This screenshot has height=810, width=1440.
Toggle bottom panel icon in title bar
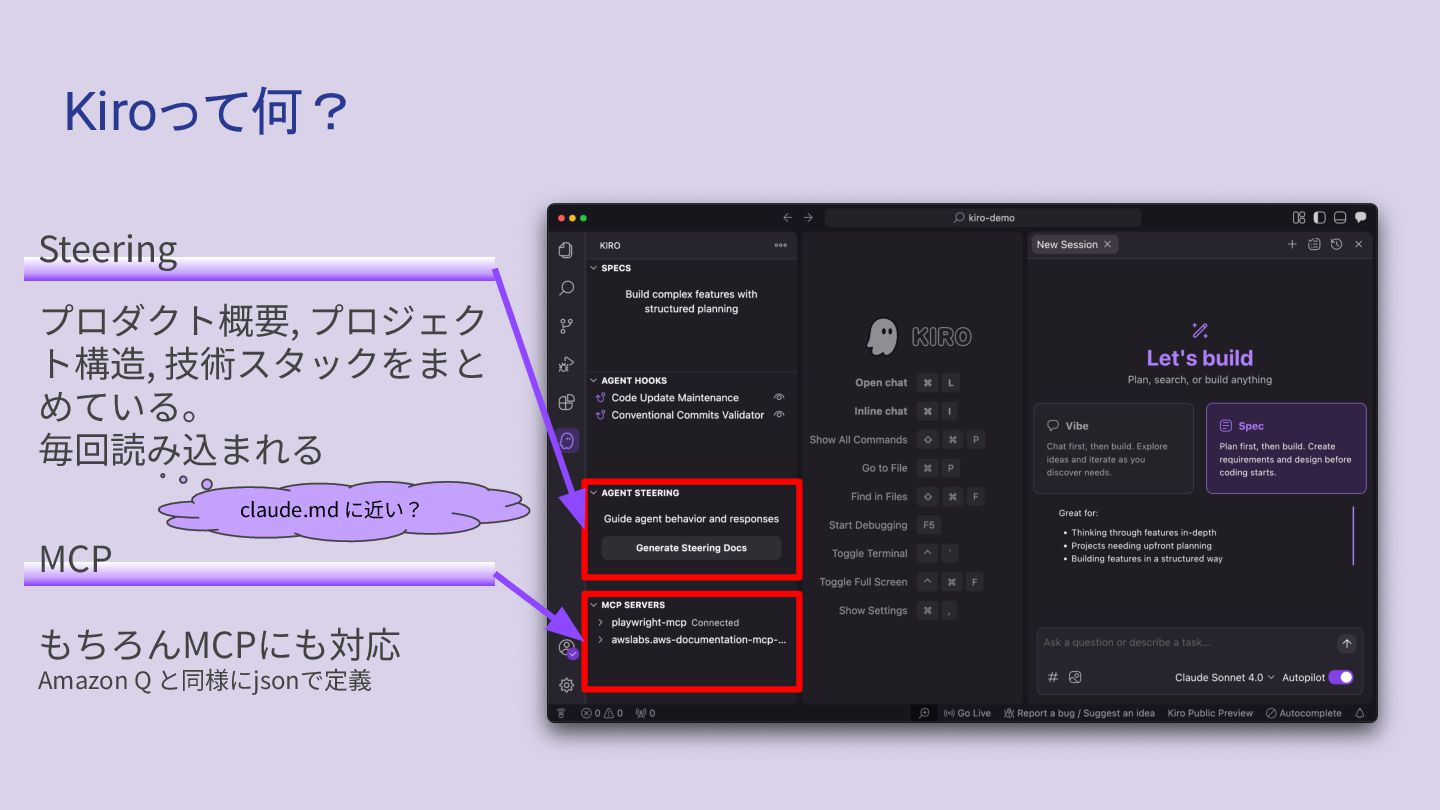pos(1340,217)
